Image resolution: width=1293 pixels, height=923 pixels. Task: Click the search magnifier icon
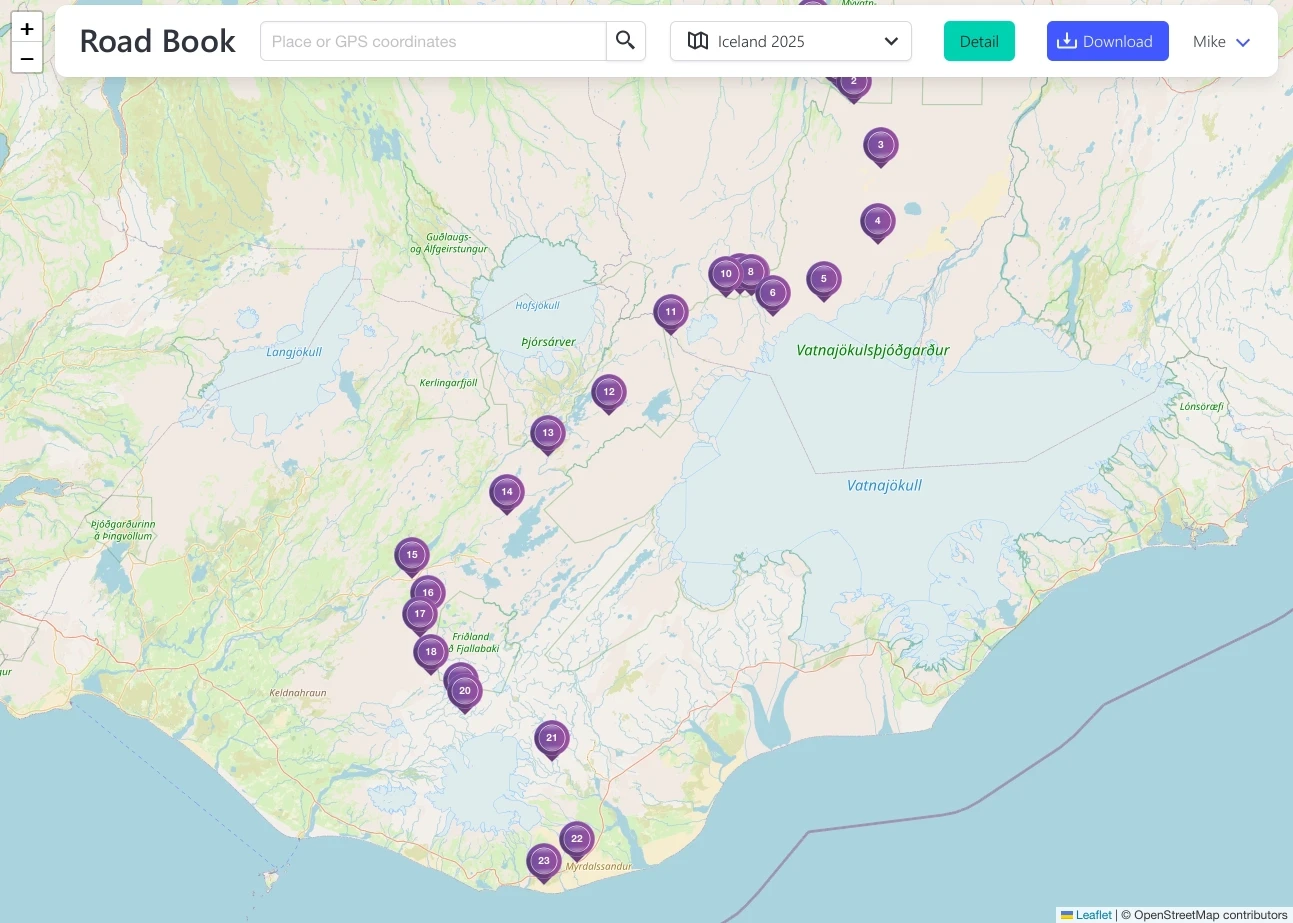[625, 41]
